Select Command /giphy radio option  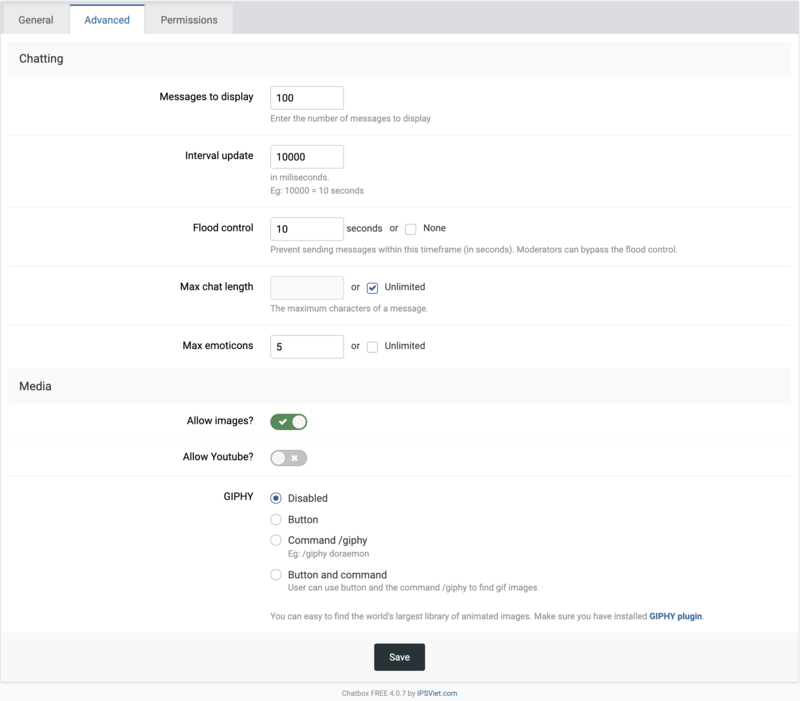(276, 540)
